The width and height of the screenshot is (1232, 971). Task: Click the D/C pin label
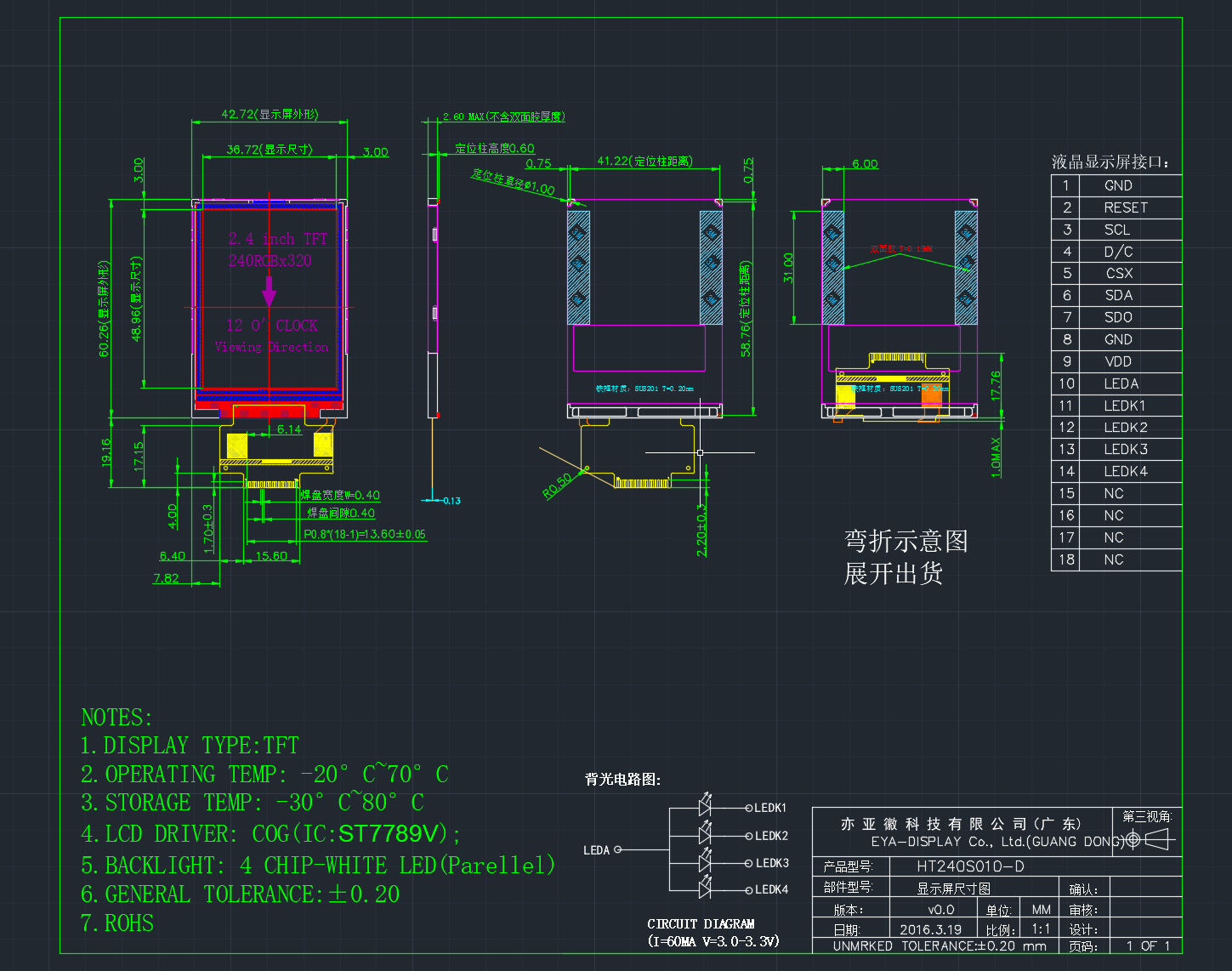pyautogui.click(x=1118, y=252)
